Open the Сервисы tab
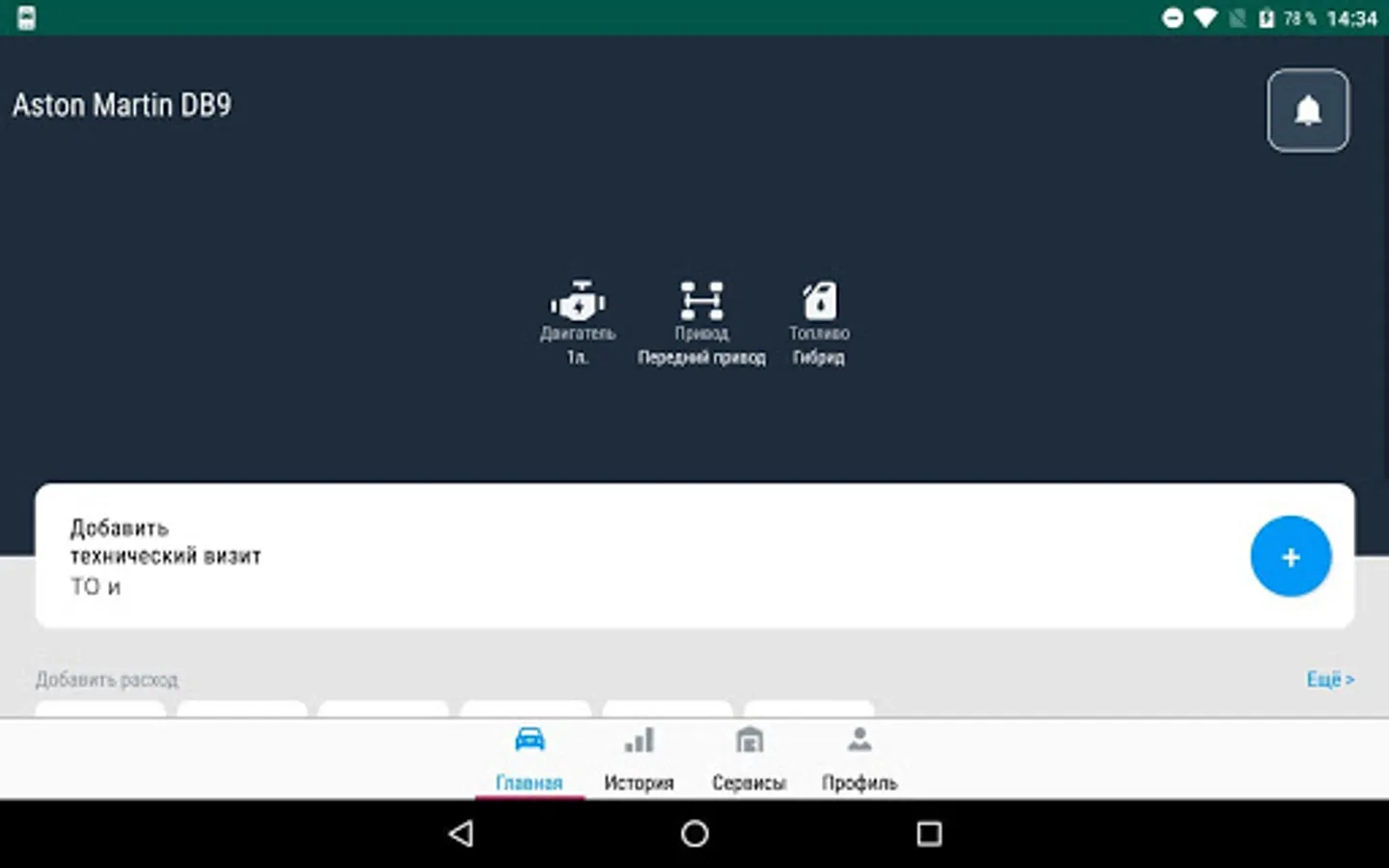This screenshot has width=1389, height=868. point(749,758)
